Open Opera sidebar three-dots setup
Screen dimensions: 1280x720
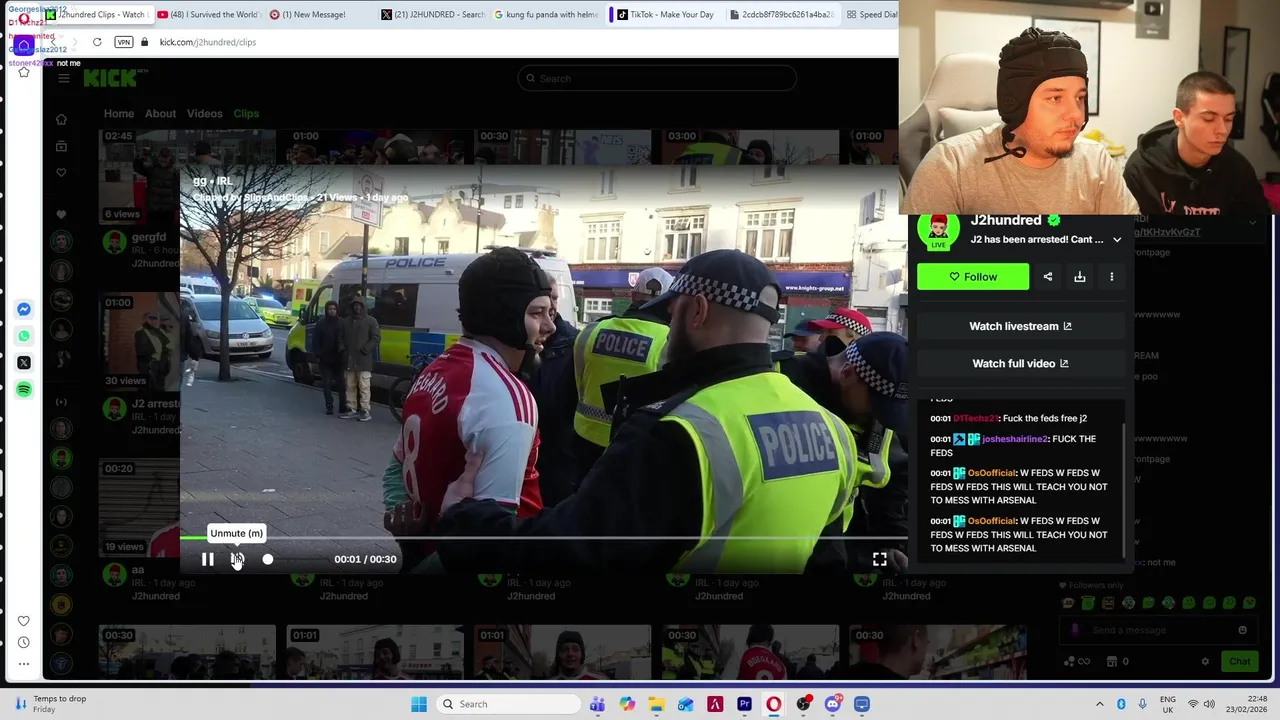[24, 663]
